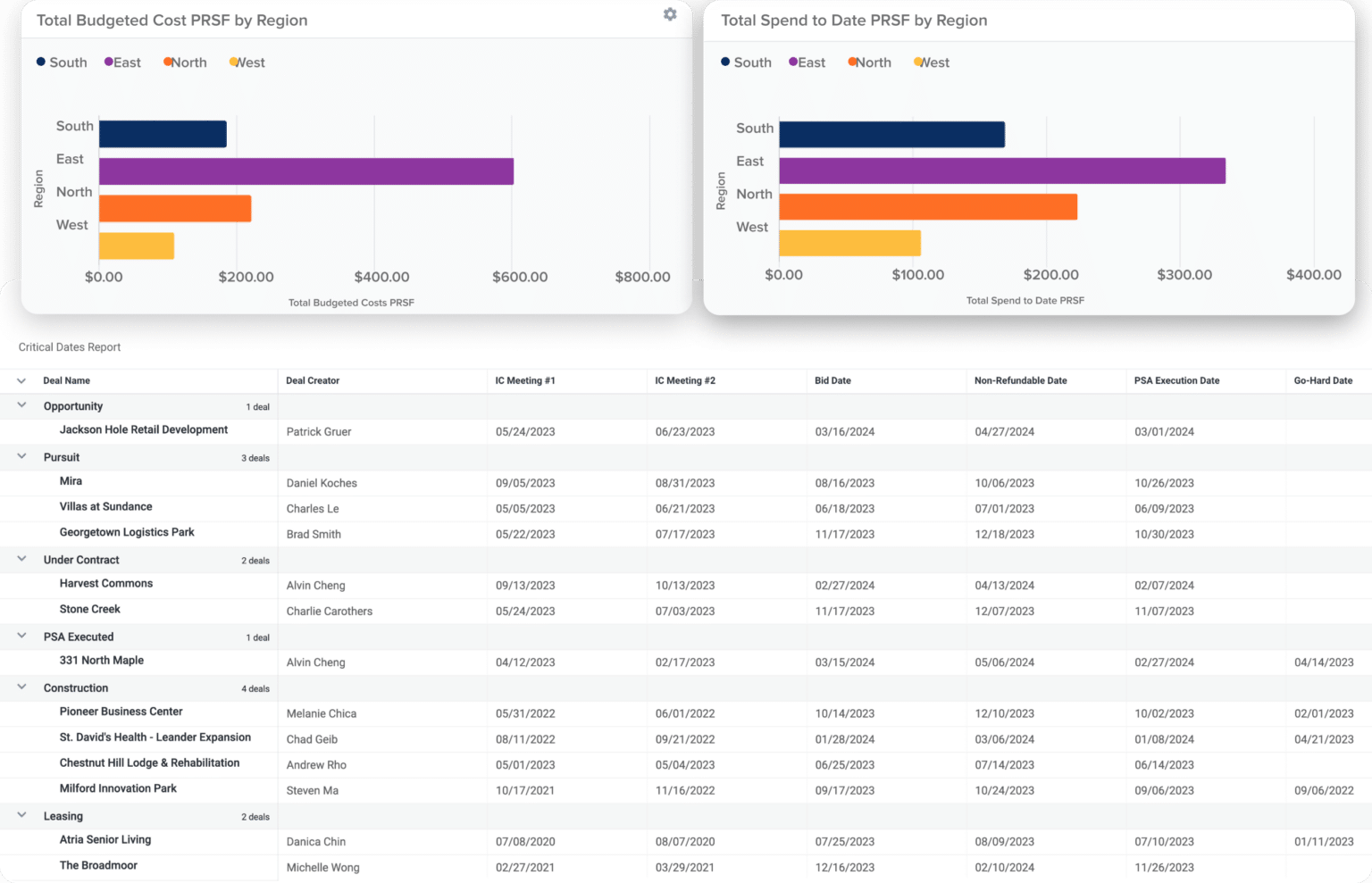The image size is (1372, 883).
Task: Toggle the Deal Name header chevron
Action: 21,380
